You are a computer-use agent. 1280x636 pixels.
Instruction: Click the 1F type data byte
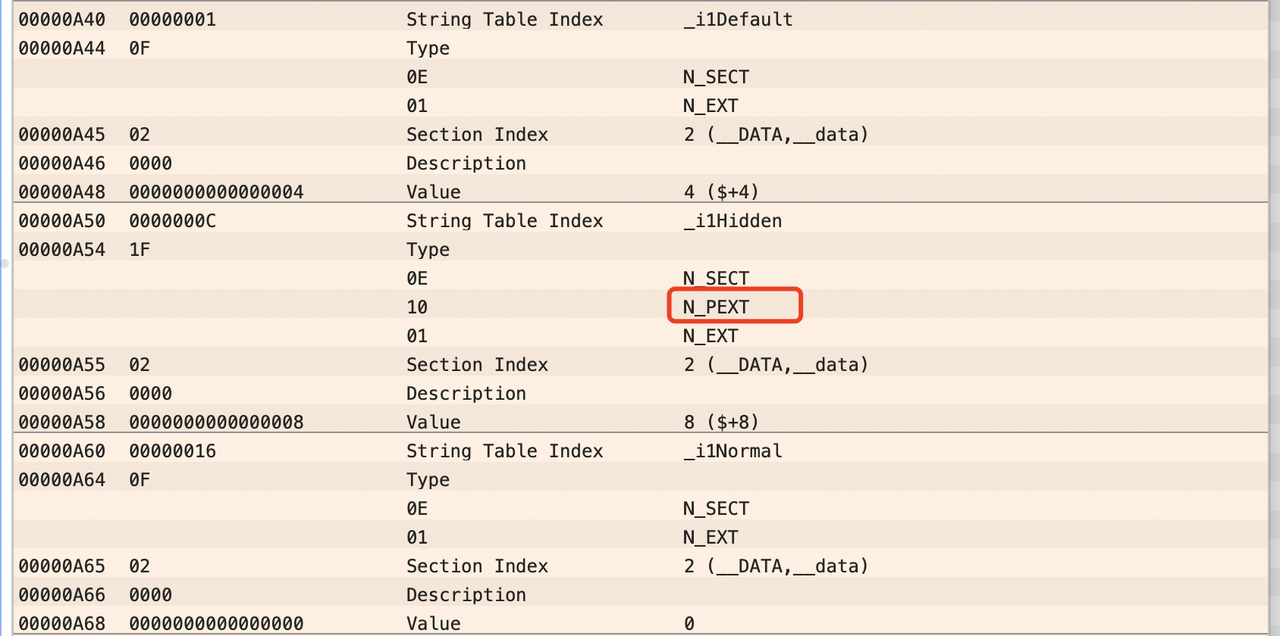click(x=140, y=250)
